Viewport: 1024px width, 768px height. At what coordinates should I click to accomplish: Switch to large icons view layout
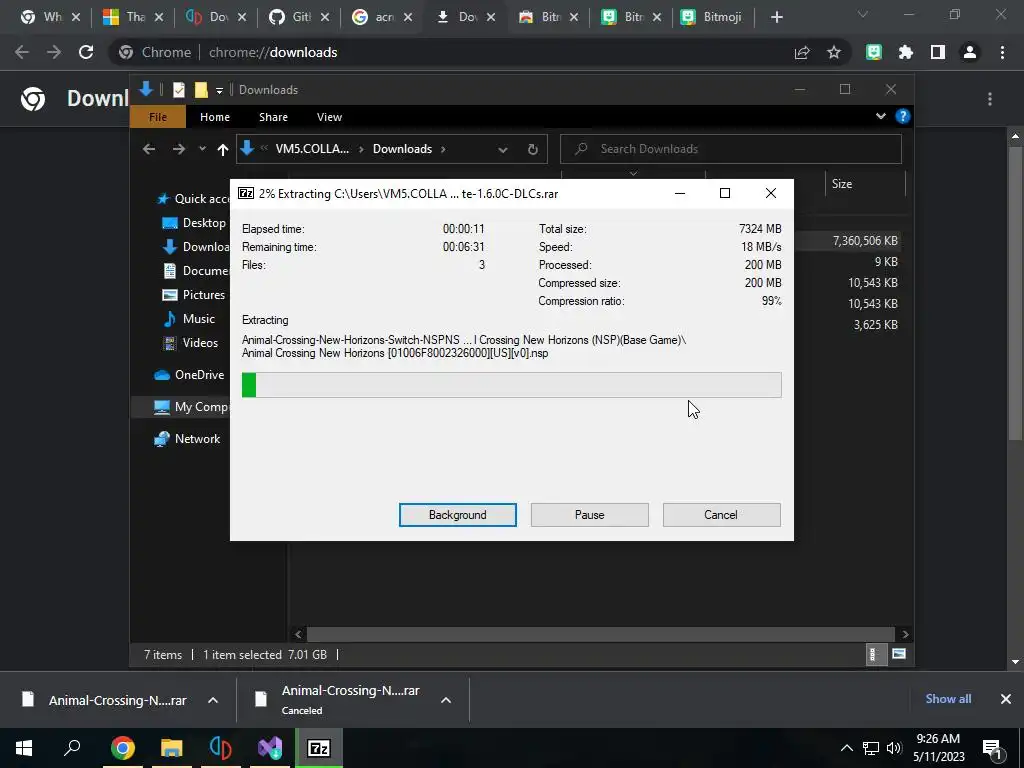pyautogui.click(x=899, y=654)
